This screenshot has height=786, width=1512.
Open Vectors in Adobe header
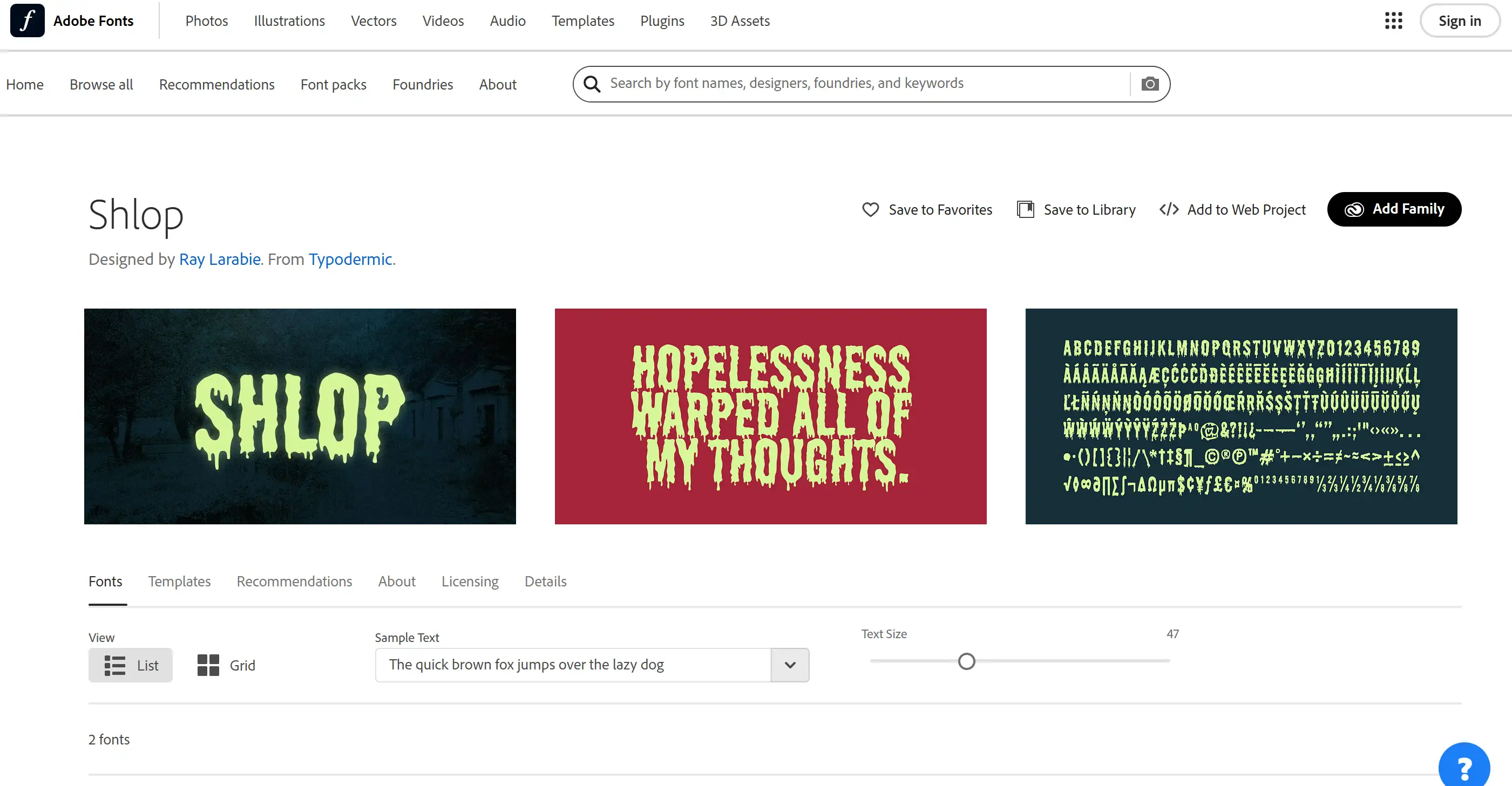click(374, 20)
